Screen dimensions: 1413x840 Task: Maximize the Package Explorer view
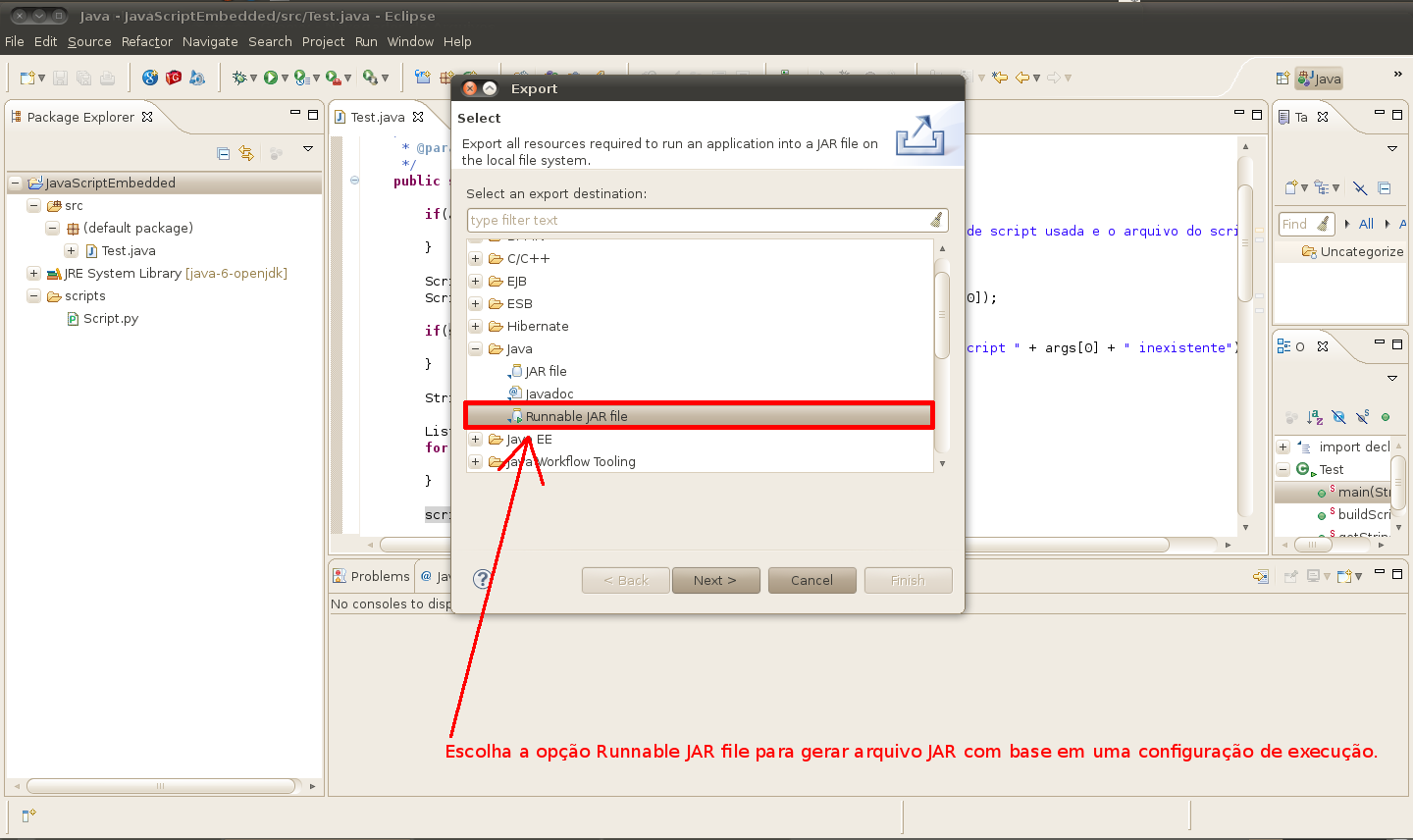pos(313,114)
